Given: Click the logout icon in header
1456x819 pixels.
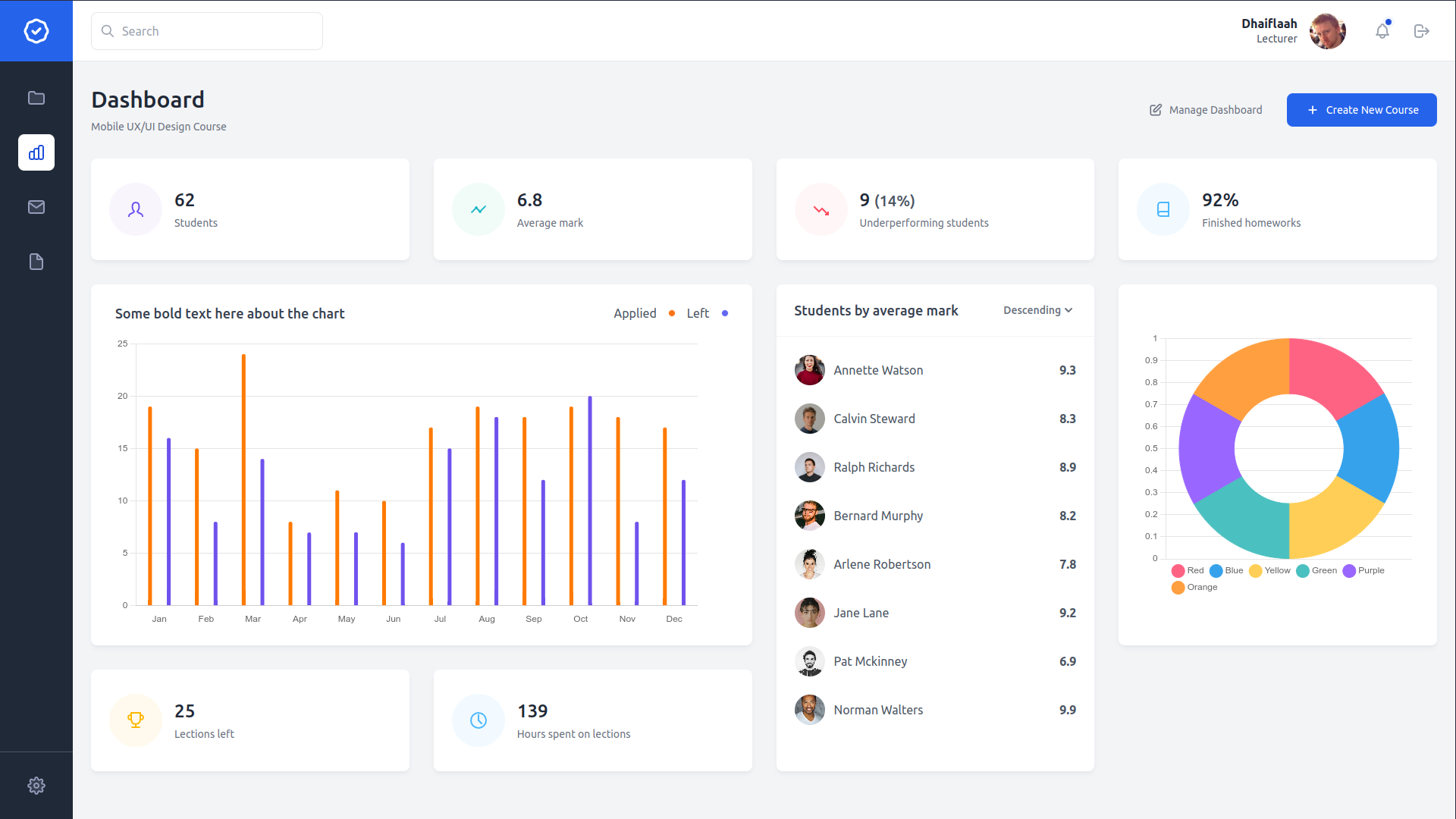Looking at the screenshot, I should (1422, 31).
